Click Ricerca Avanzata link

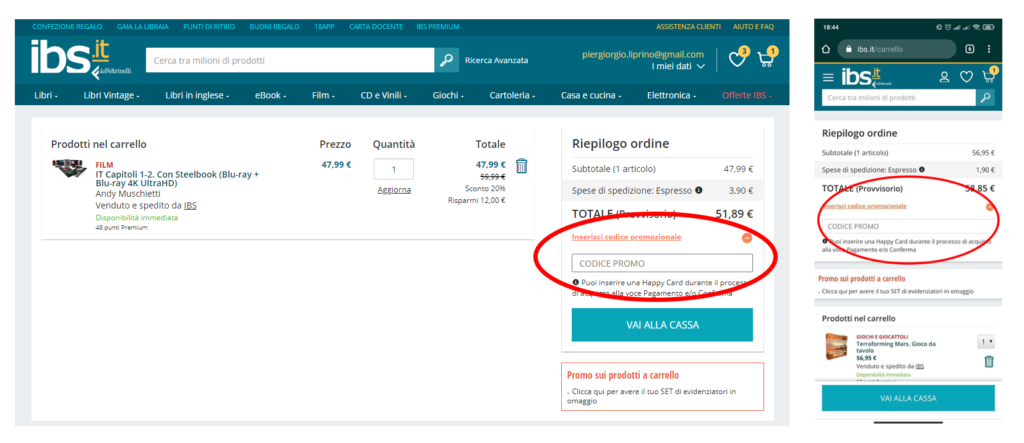point(496,60)
